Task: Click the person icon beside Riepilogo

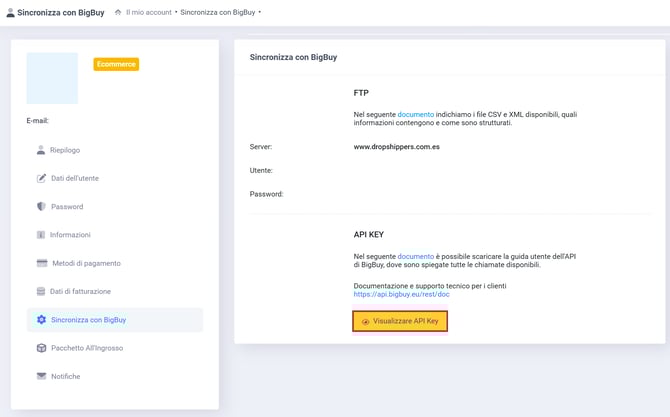Action: (41, 150)
